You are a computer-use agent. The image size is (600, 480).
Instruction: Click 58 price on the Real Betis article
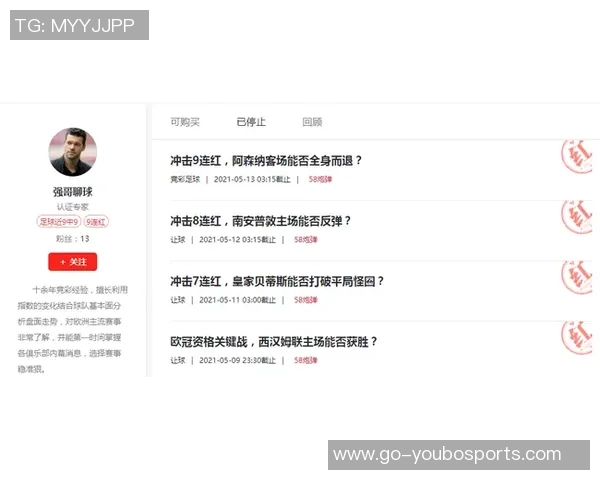306,300
